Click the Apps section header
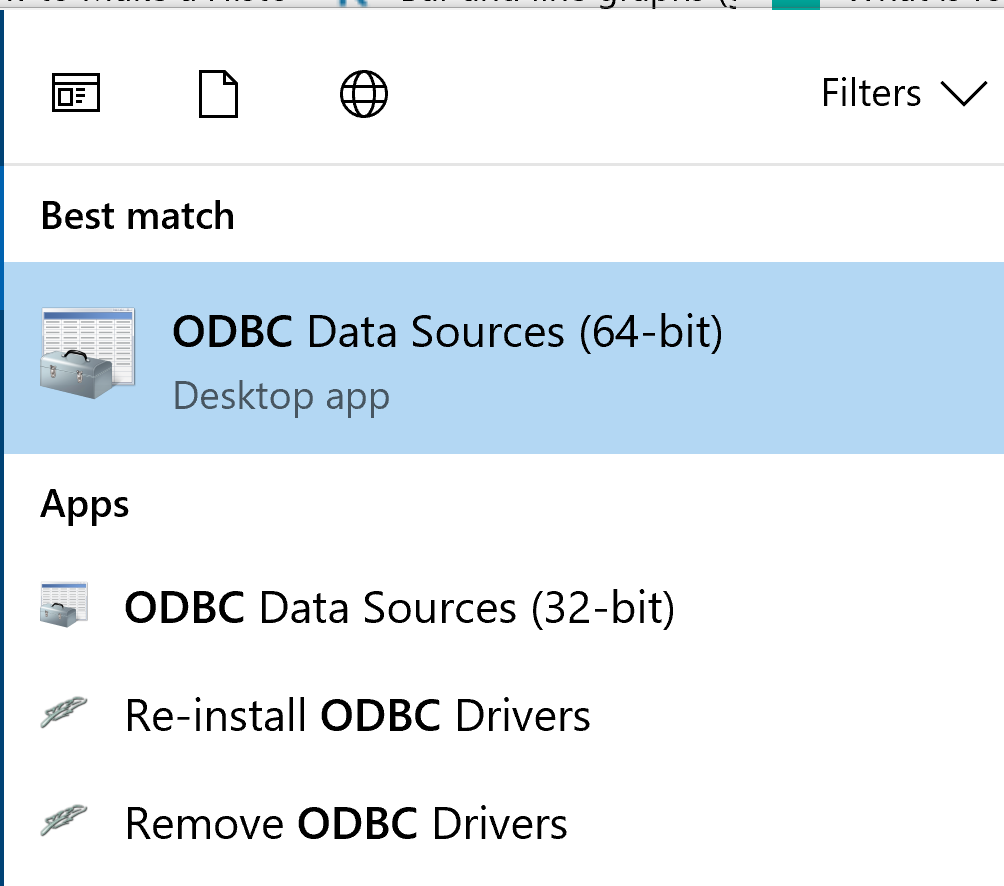This screenshot has width=1004, height=886. pyautogui.click(x=84, y=504)
